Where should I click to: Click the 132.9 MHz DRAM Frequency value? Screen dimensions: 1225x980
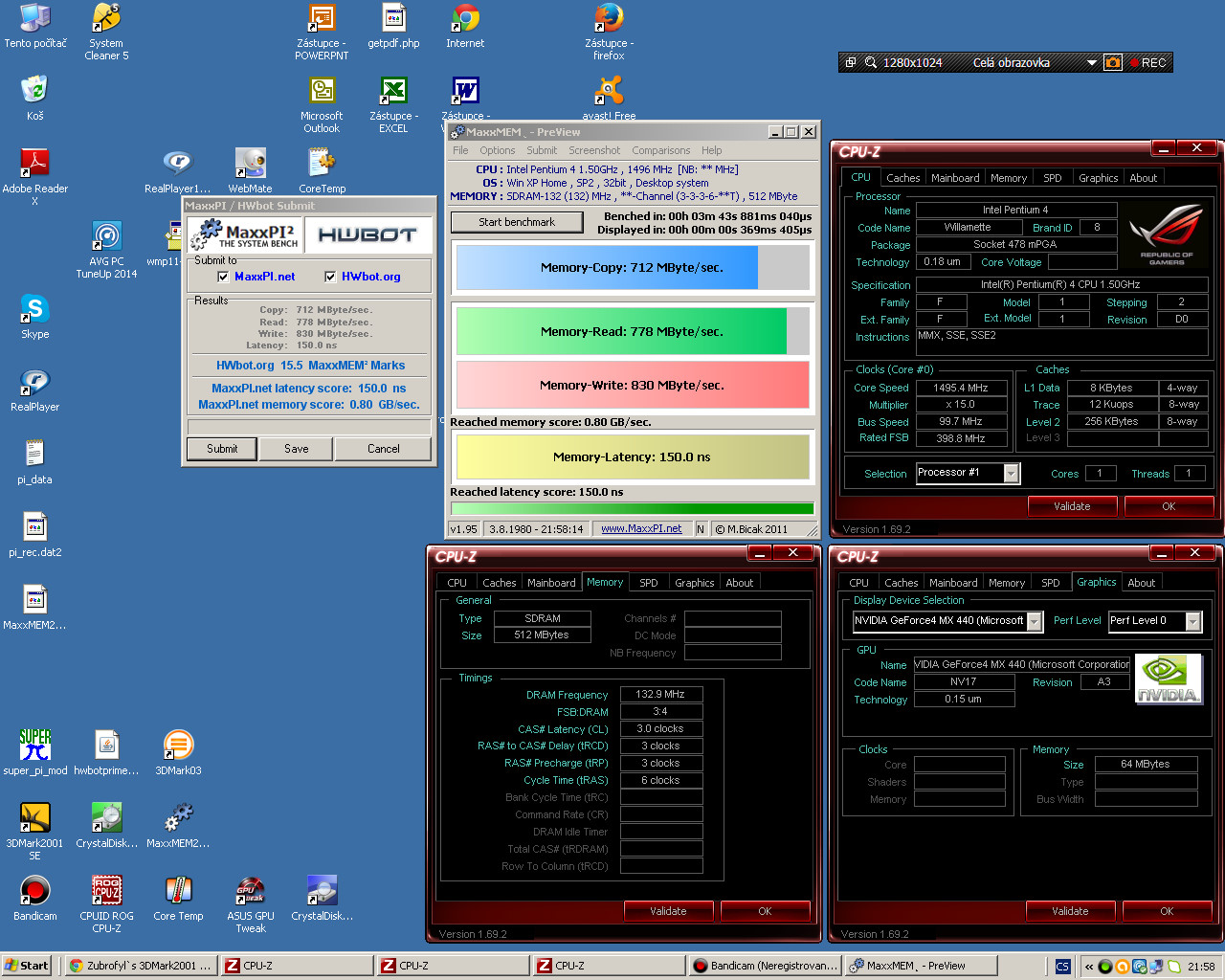click(x=660, y=695)
